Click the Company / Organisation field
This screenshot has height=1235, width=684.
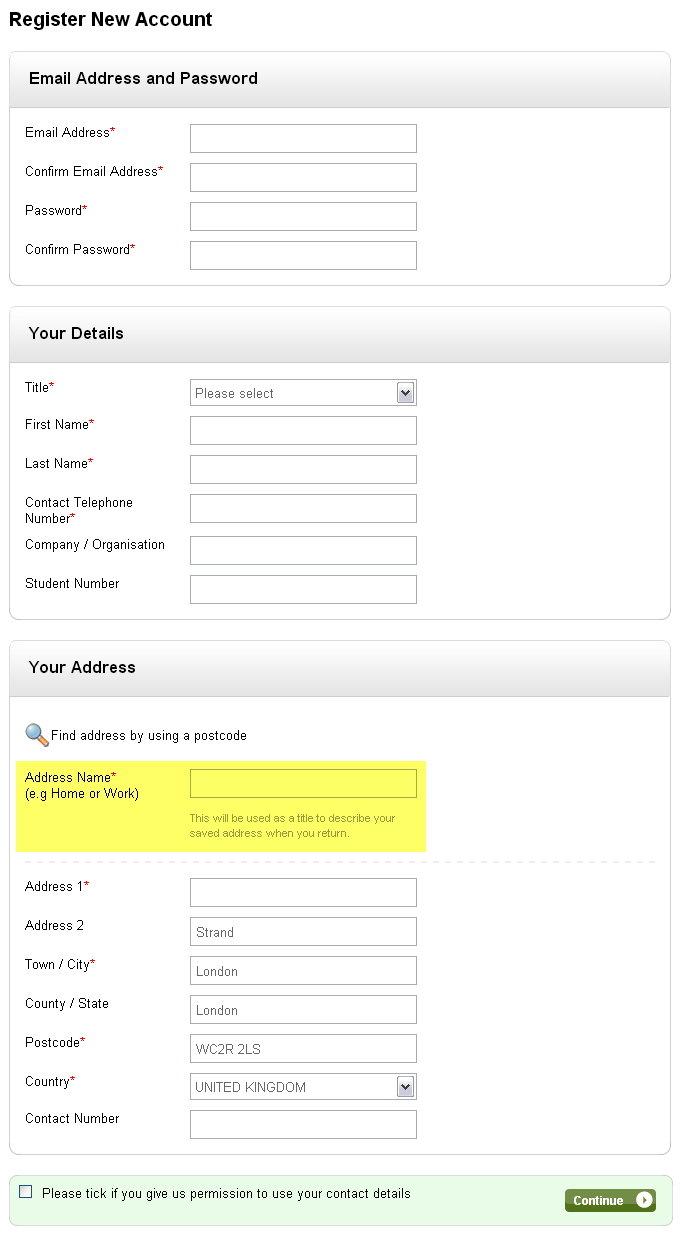coord(303,550)
